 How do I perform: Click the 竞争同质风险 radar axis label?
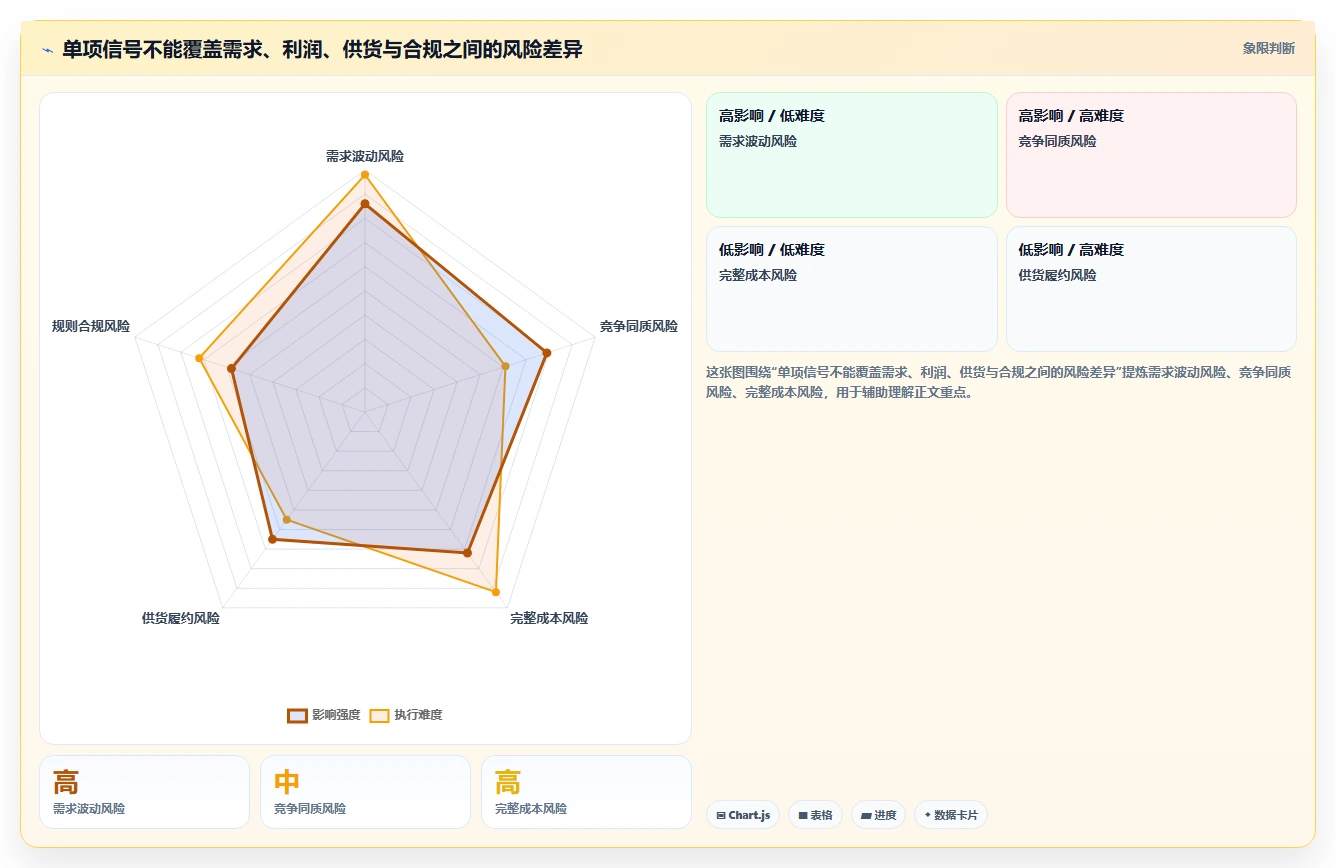(x=638, y=326)
